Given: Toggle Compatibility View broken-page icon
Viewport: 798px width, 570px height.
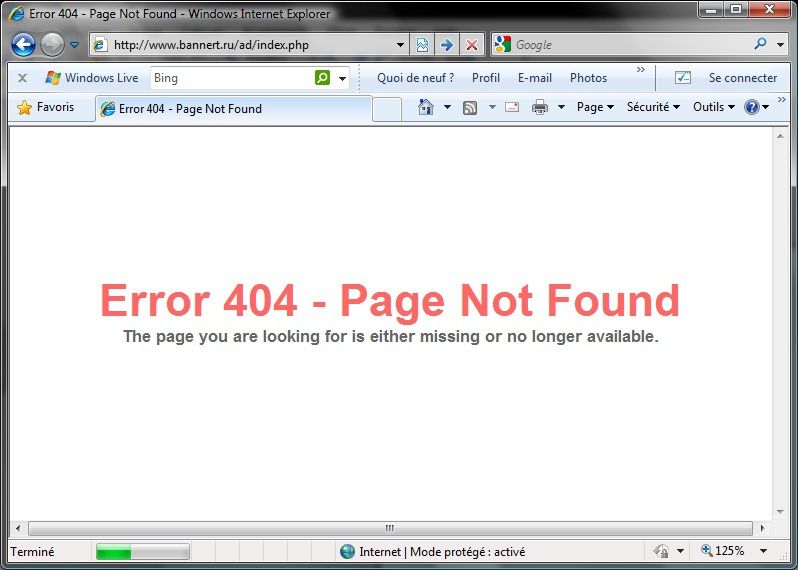Looking at the screenshot, I should 422,45.
